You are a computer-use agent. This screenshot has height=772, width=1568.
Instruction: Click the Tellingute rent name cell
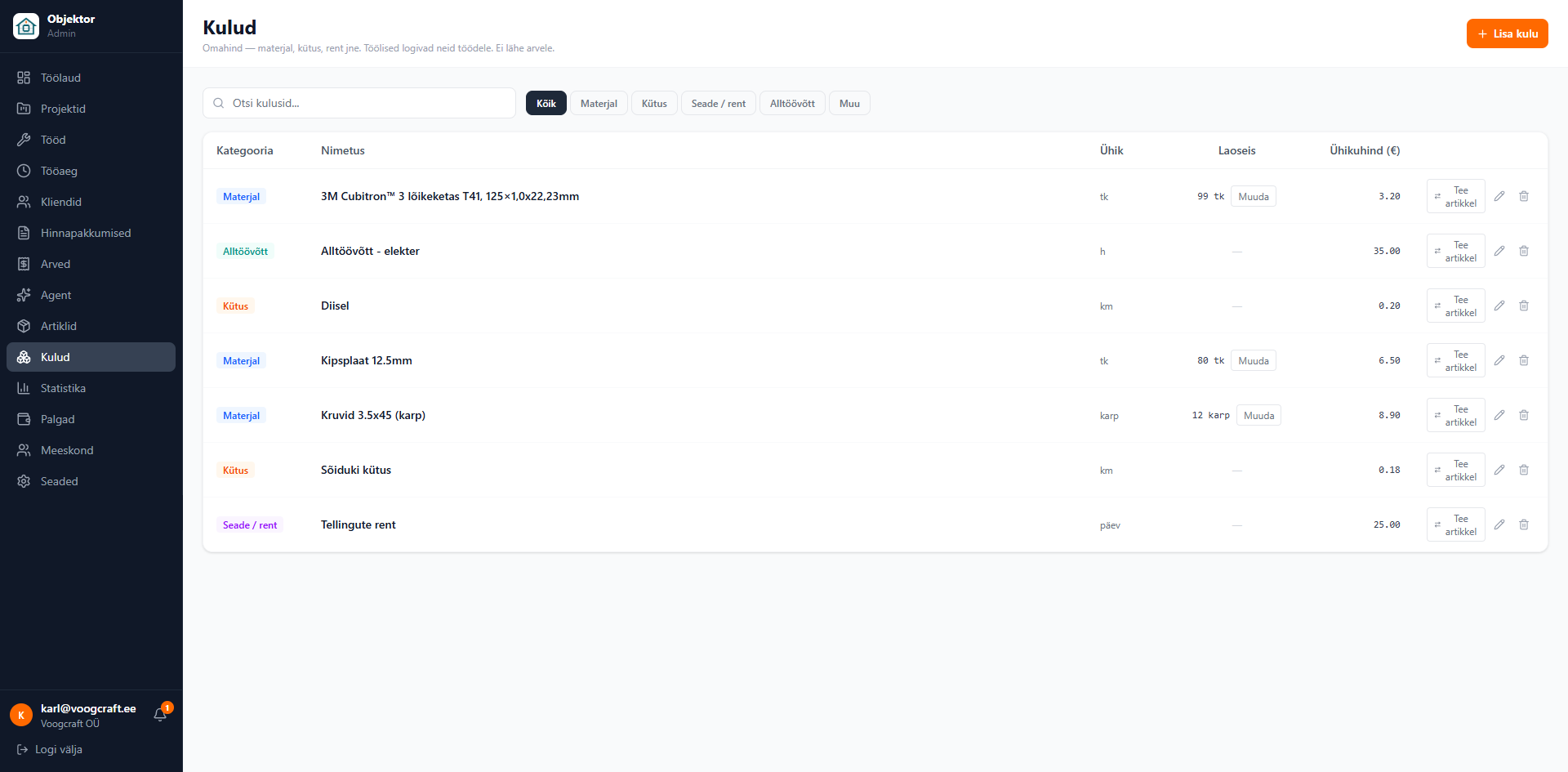(x=358, y=524)
